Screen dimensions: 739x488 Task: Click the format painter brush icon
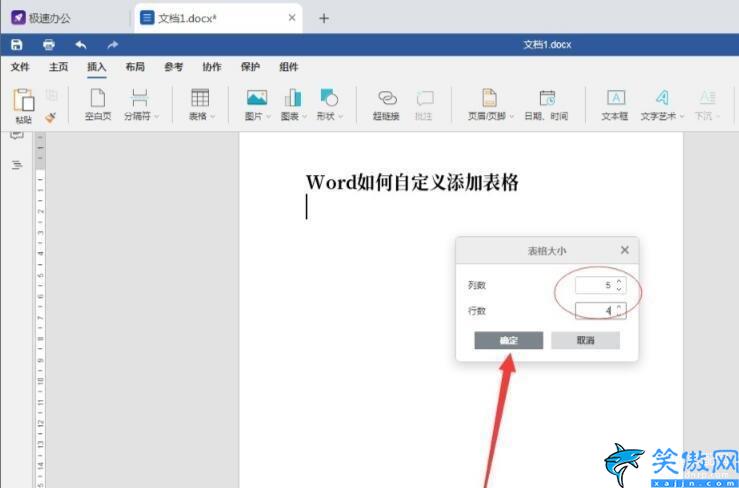pyautogui.click(x=51, y=117)
